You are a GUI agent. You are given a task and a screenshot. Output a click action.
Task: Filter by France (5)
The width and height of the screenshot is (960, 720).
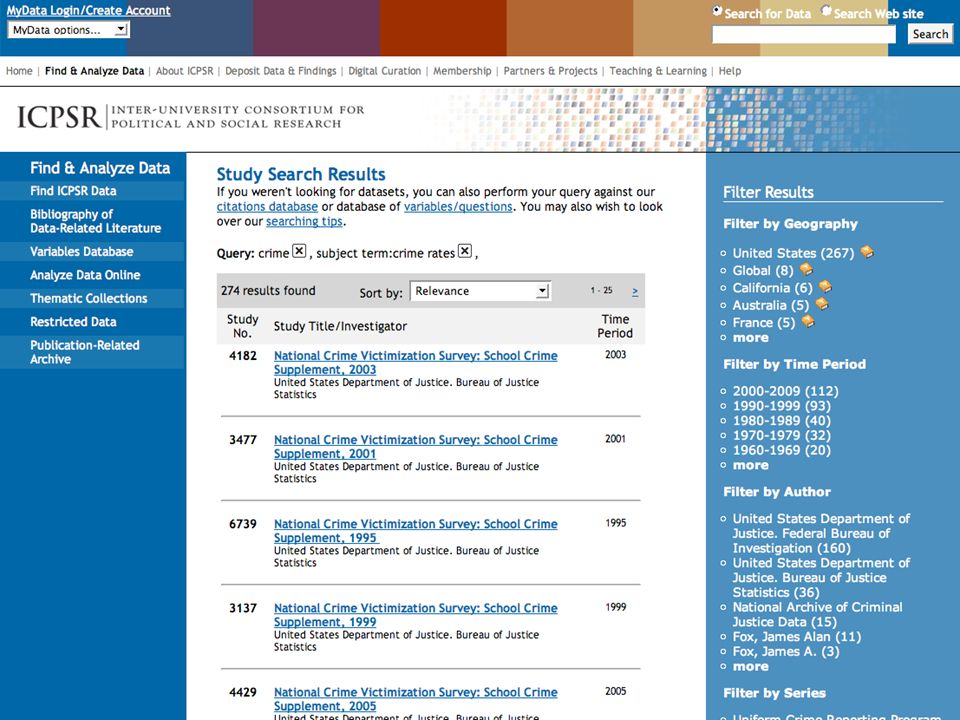pos(763,323)
